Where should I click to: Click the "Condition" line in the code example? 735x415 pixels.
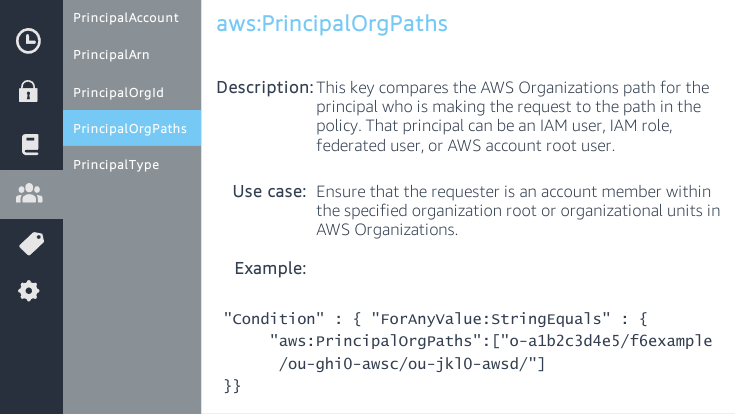point(436,319)
